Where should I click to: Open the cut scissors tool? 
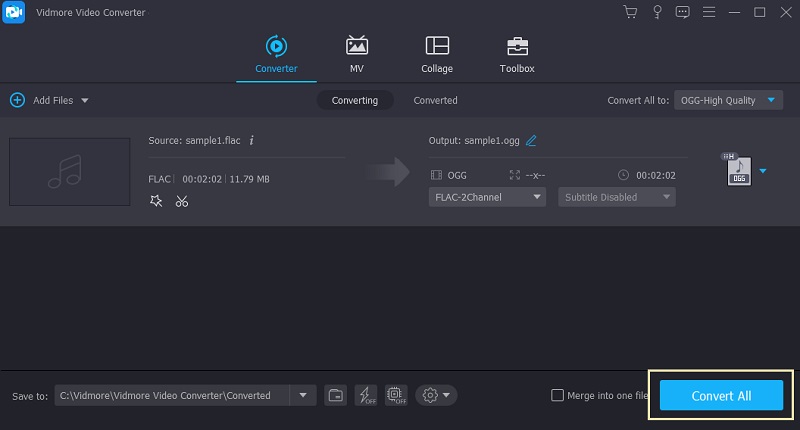[182, 201]
